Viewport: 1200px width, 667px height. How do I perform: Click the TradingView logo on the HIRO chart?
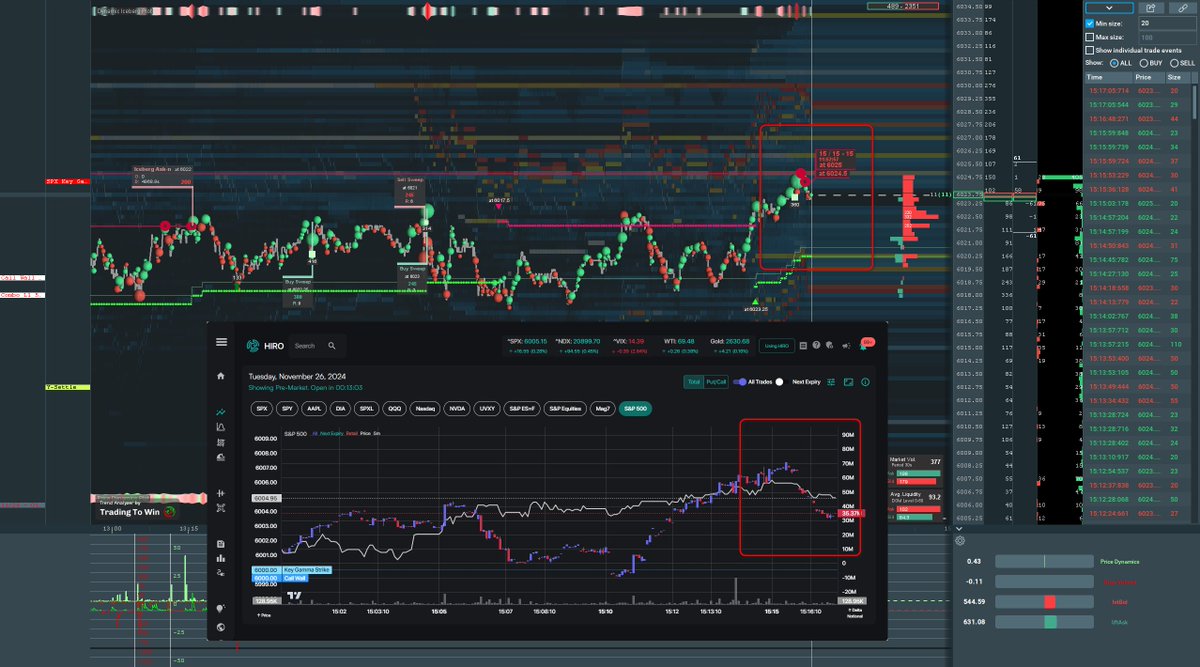(x=295, y=597)
